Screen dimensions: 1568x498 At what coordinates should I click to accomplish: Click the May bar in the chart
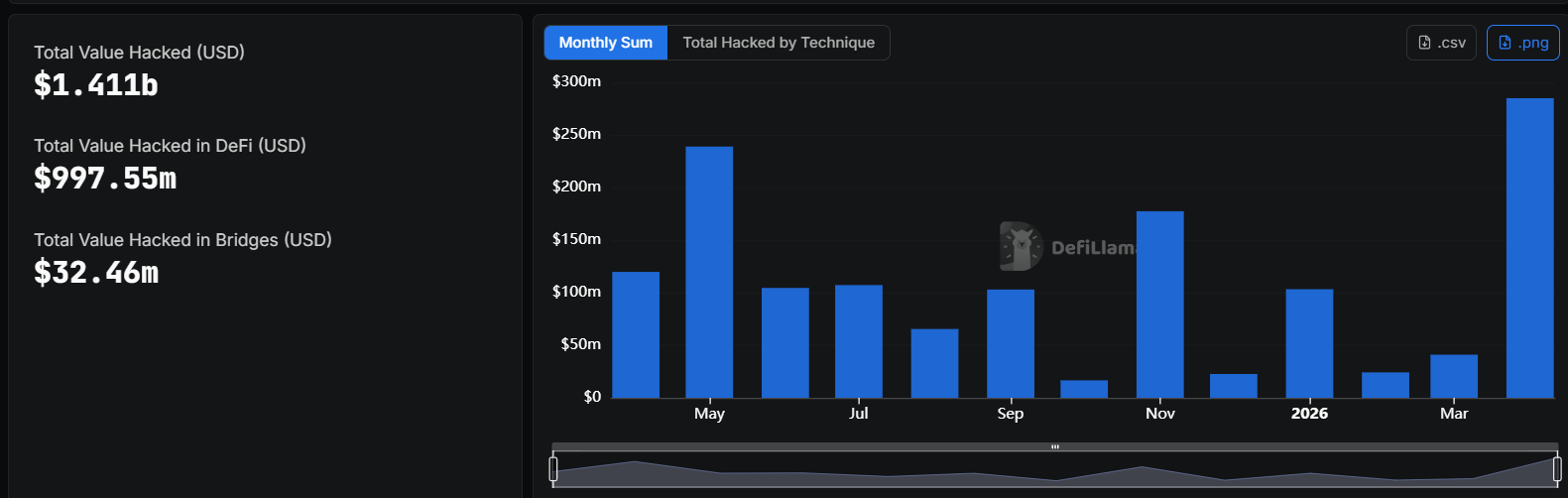point(709,273)
